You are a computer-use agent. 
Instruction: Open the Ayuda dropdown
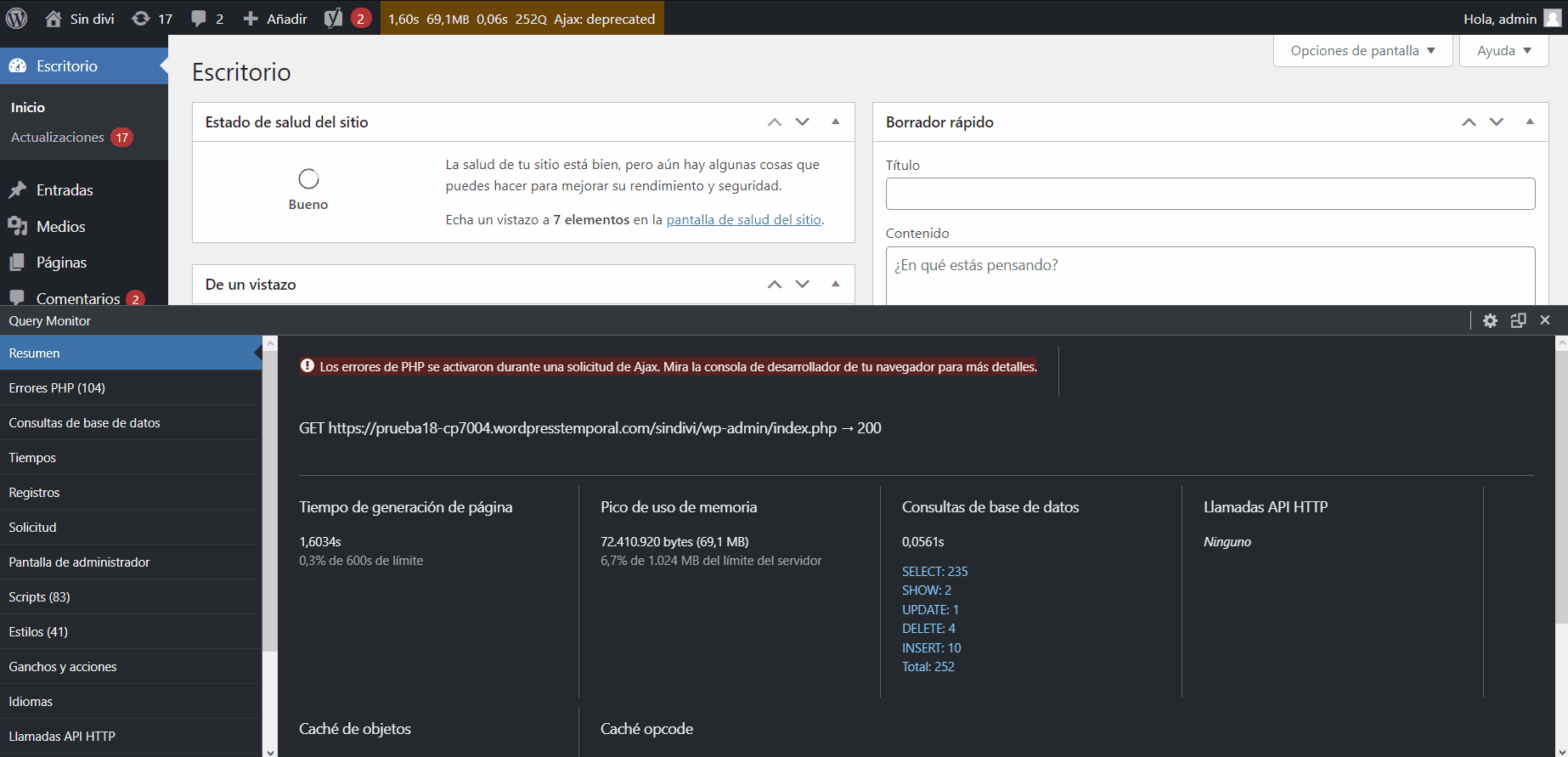click(1503, 51)
